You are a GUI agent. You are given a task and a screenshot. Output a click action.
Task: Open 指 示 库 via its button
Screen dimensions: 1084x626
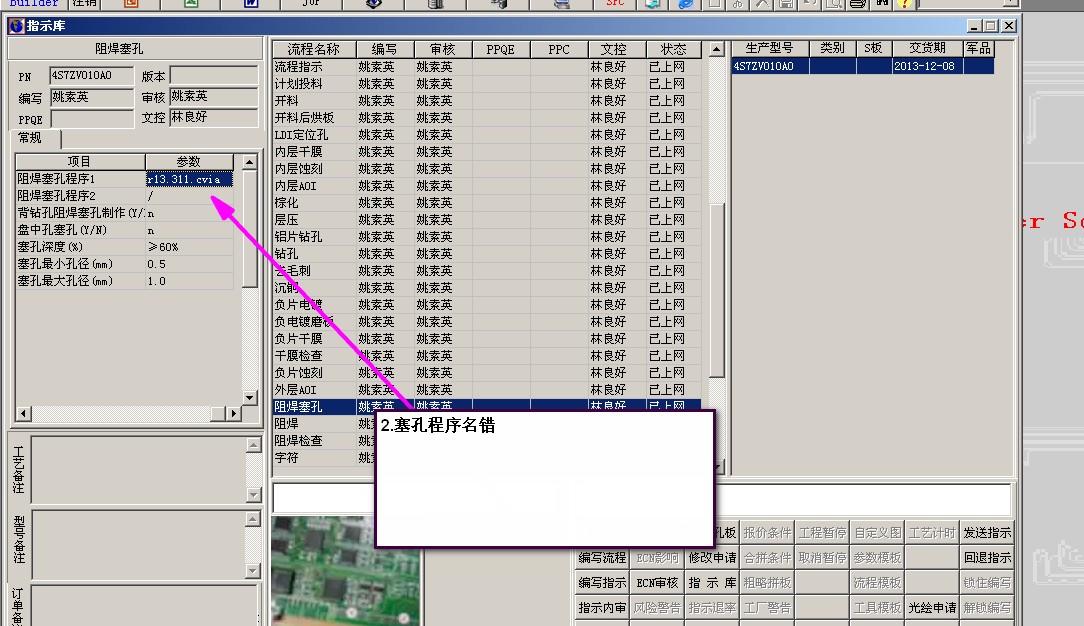(712, 583)
